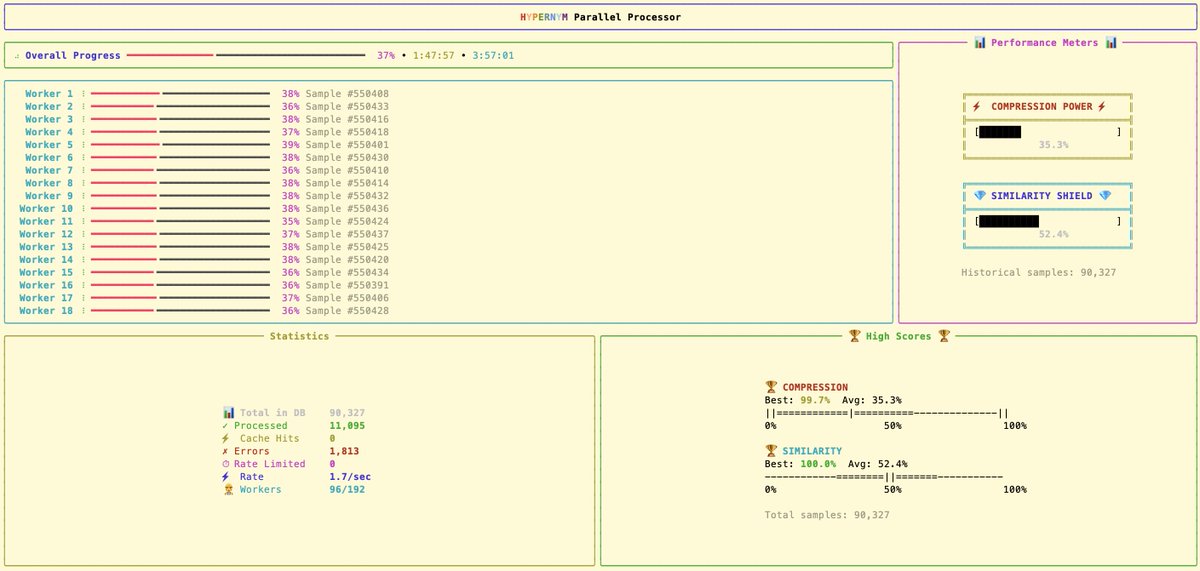Click Sample #550428
Image resolution: width=1200 pixels, height=571 pixels.
tap(347, 311)
